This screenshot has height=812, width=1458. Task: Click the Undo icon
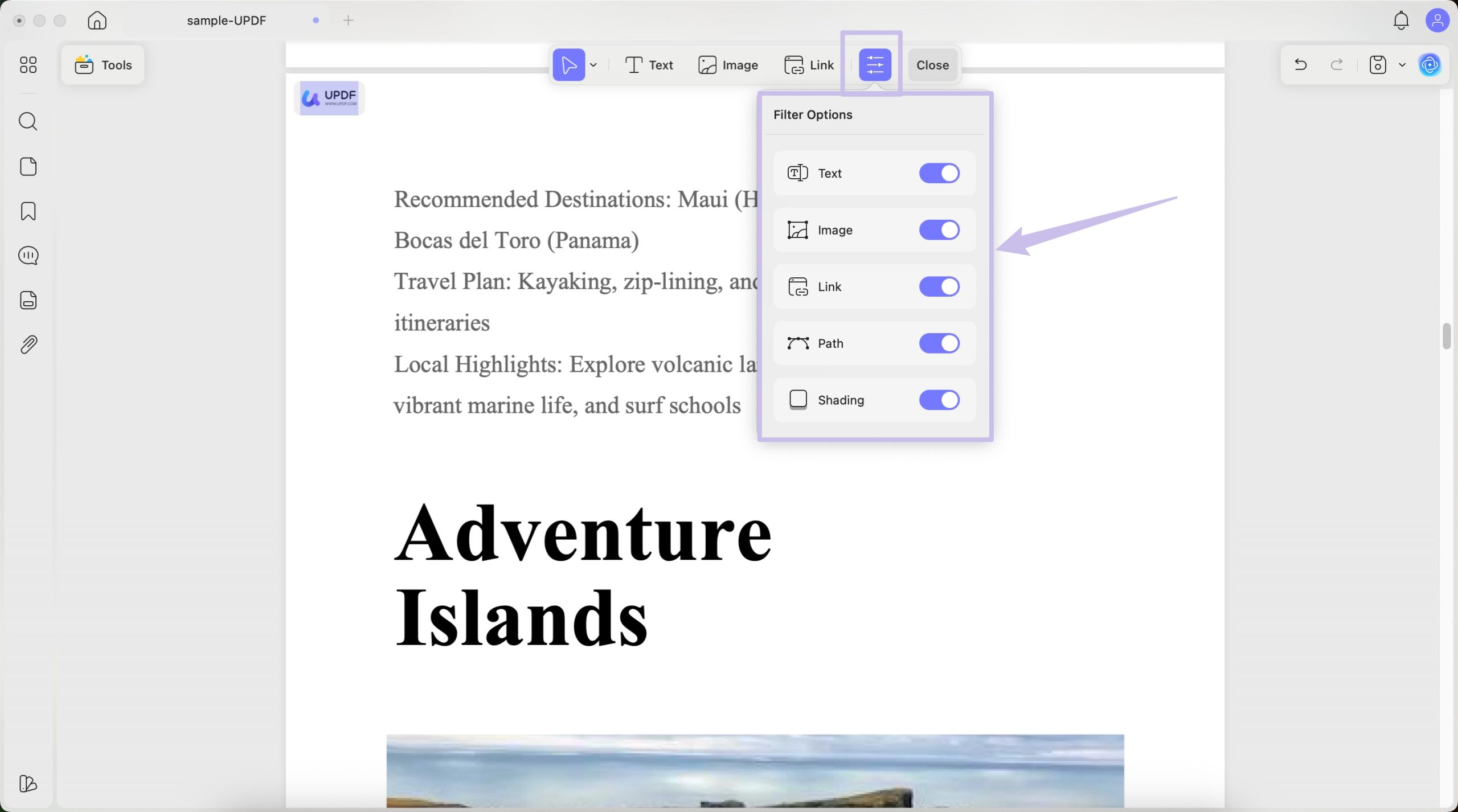click(x=1300, y=64)
